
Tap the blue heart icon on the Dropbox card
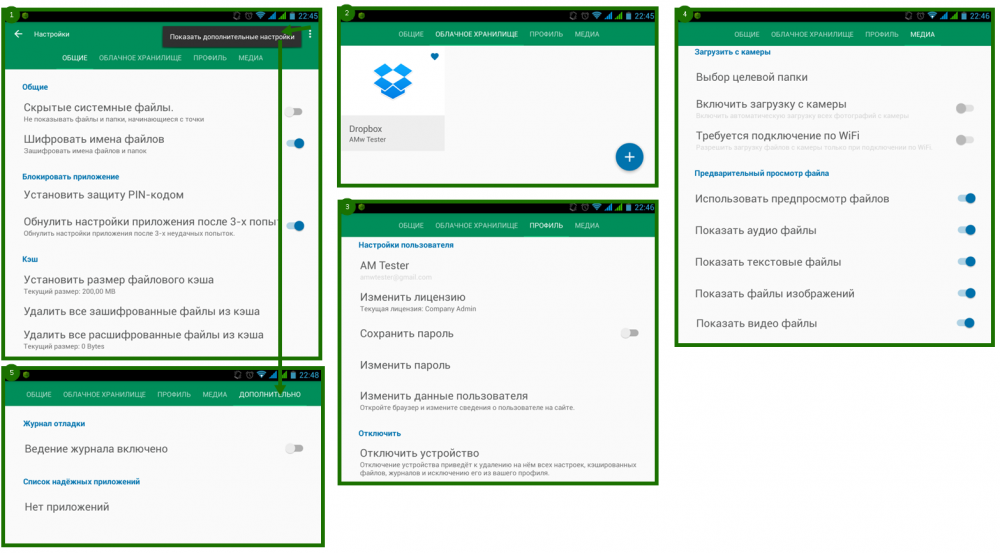tap(434, 56)
